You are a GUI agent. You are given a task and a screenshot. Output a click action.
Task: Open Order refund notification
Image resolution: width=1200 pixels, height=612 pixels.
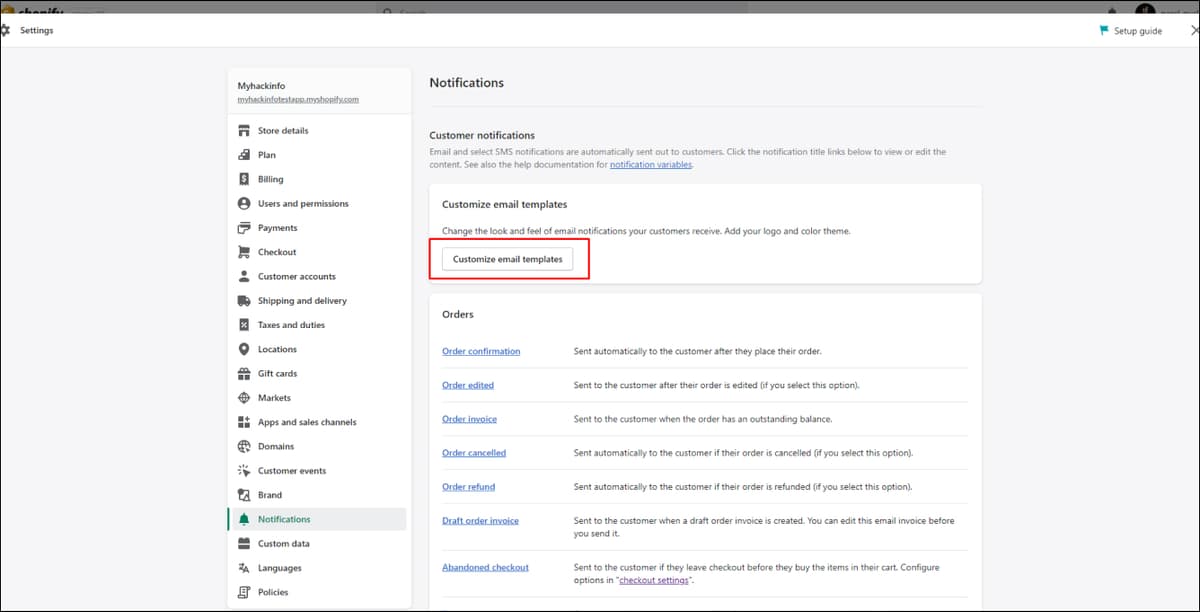coord(468,487)
